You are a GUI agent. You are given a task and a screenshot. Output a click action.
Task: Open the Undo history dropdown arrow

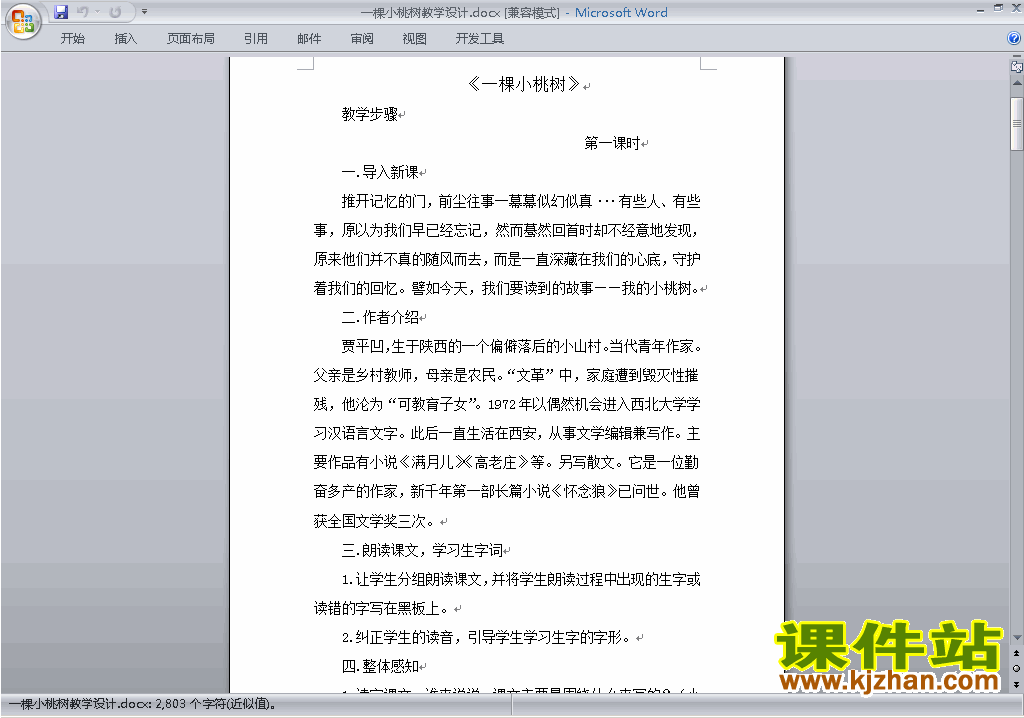click(x=97, y=12)
